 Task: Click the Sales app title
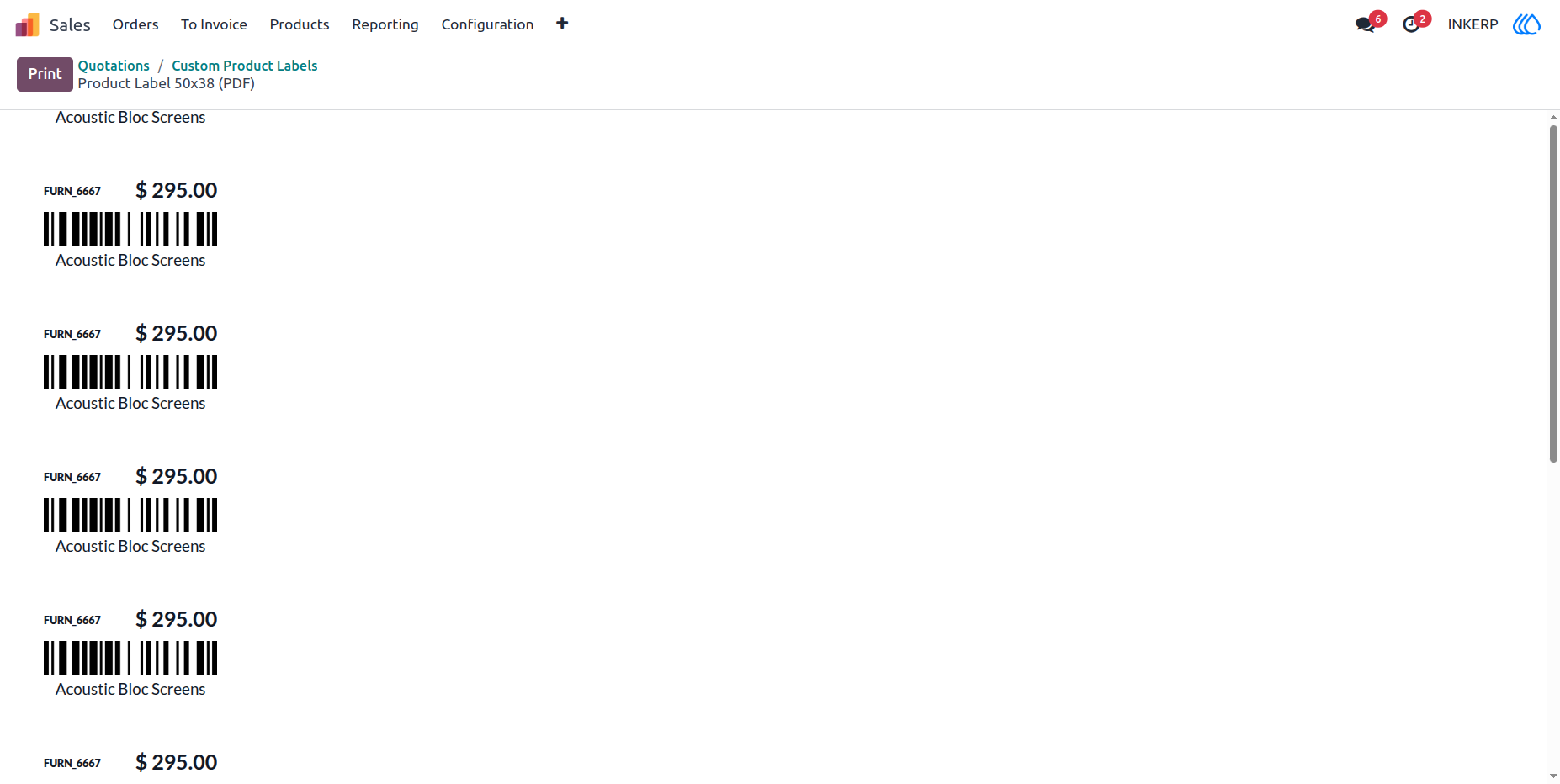coord(70,25)
